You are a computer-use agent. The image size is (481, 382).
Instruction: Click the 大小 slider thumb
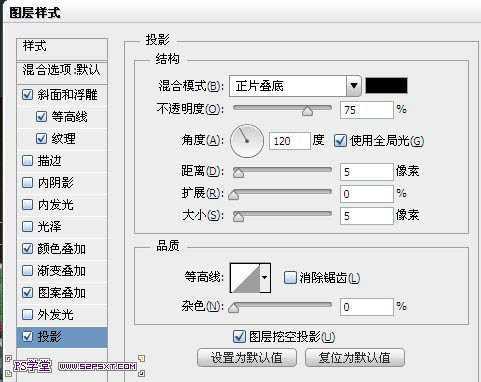point(238,217)
